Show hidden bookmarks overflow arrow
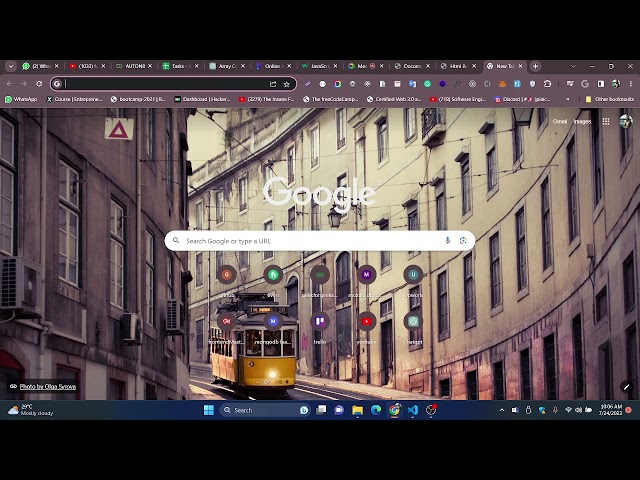640x480 pixels. click(x=568, y=99)
